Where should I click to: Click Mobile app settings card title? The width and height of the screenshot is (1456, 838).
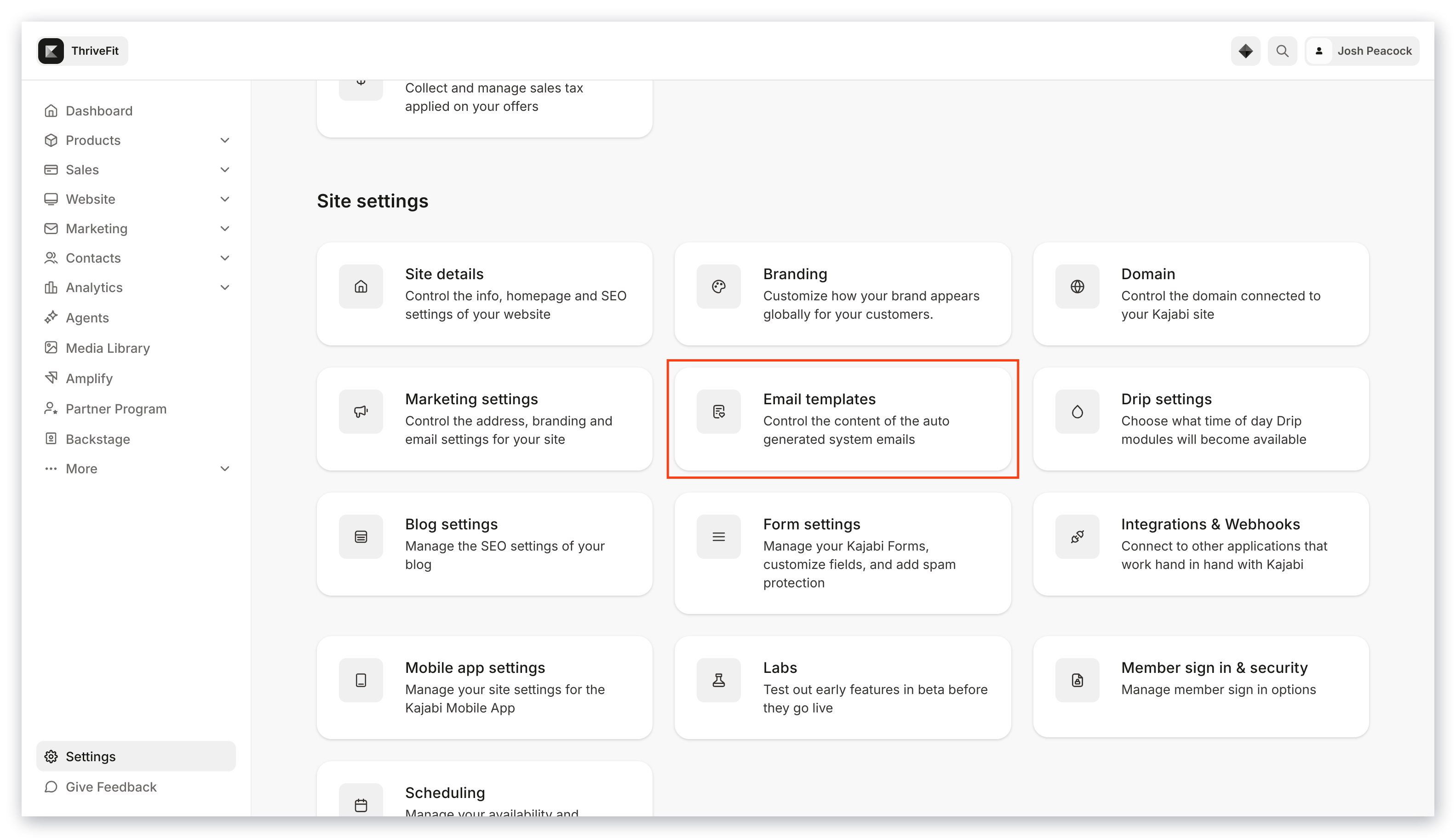tap(475, 667)
